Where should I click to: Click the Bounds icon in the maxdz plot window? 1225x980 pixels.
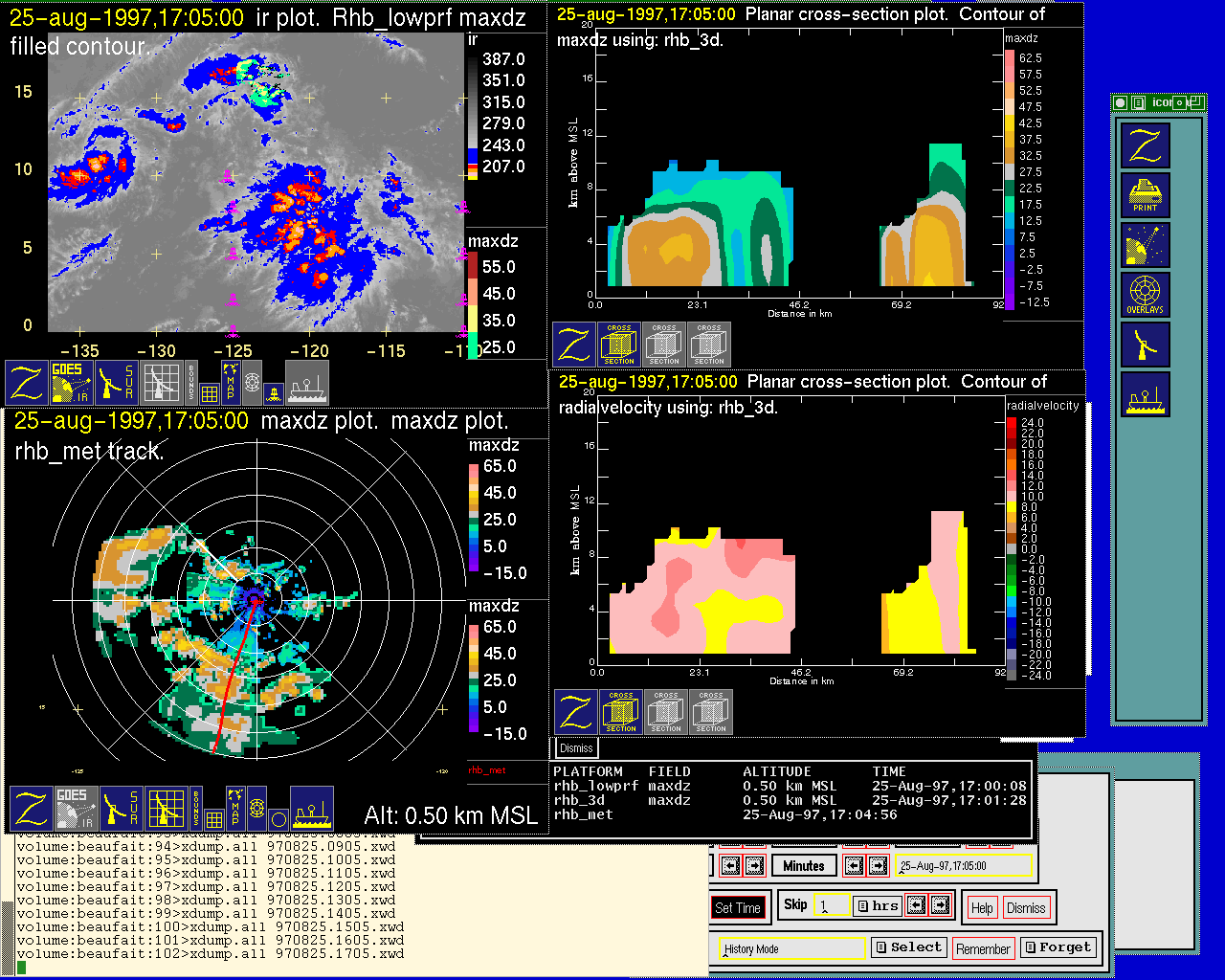click(196, 809)
